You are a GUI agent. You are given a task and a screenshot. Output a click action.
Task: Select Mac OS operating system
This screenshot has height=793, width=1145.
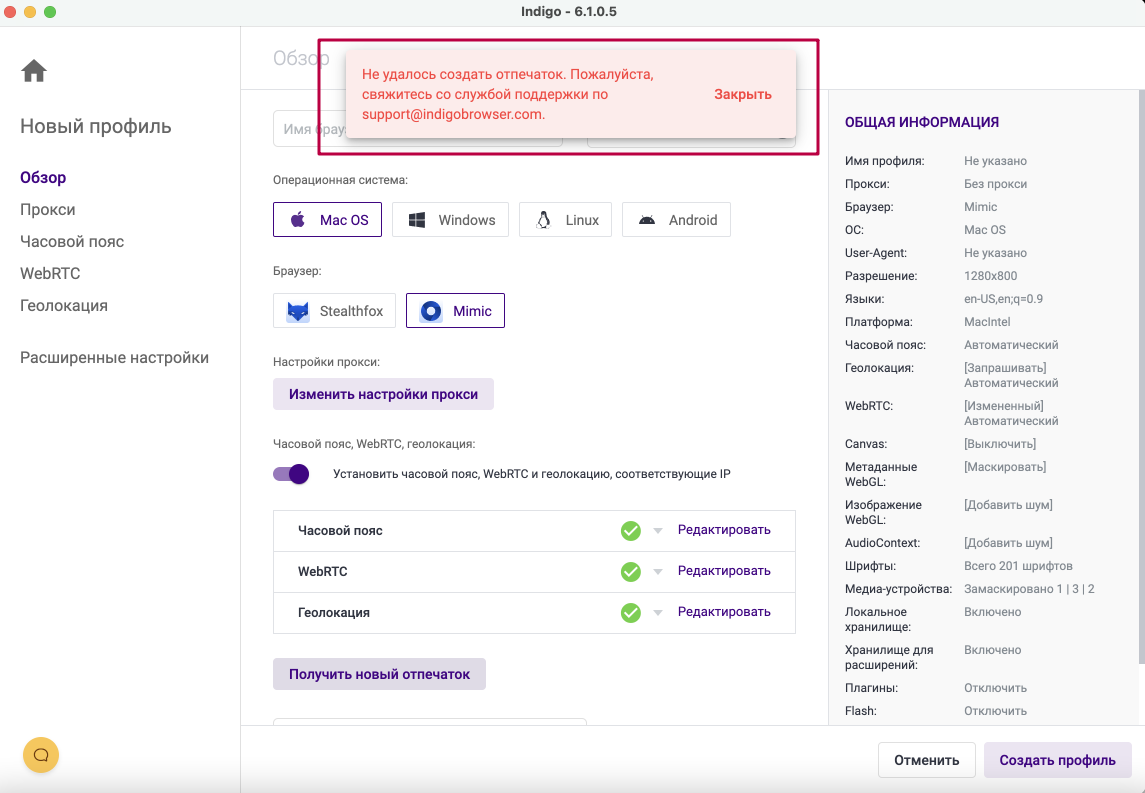point(327,220)
